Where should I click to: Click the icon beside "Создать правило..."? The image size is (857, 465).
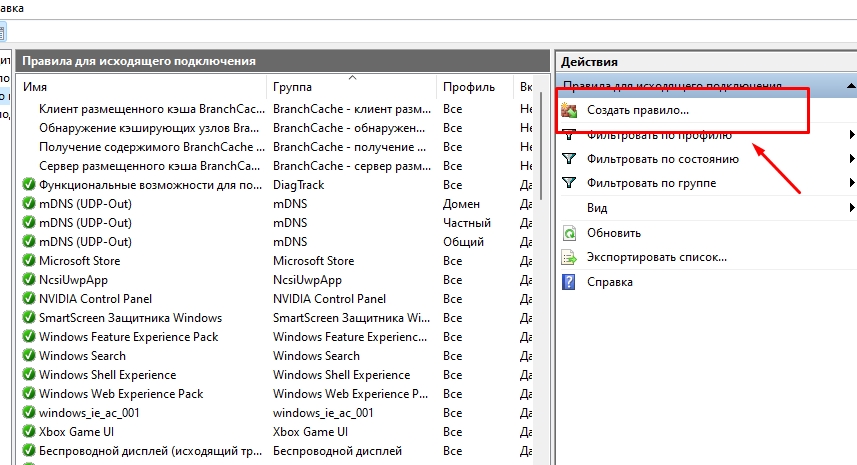click(570, 110)
